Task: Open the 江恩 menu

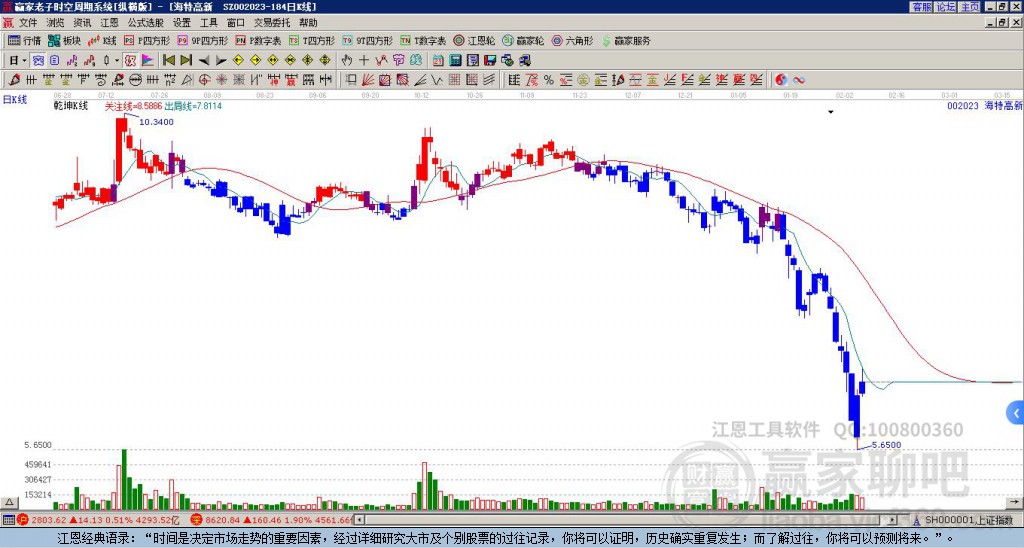Action: click(109, 23)
